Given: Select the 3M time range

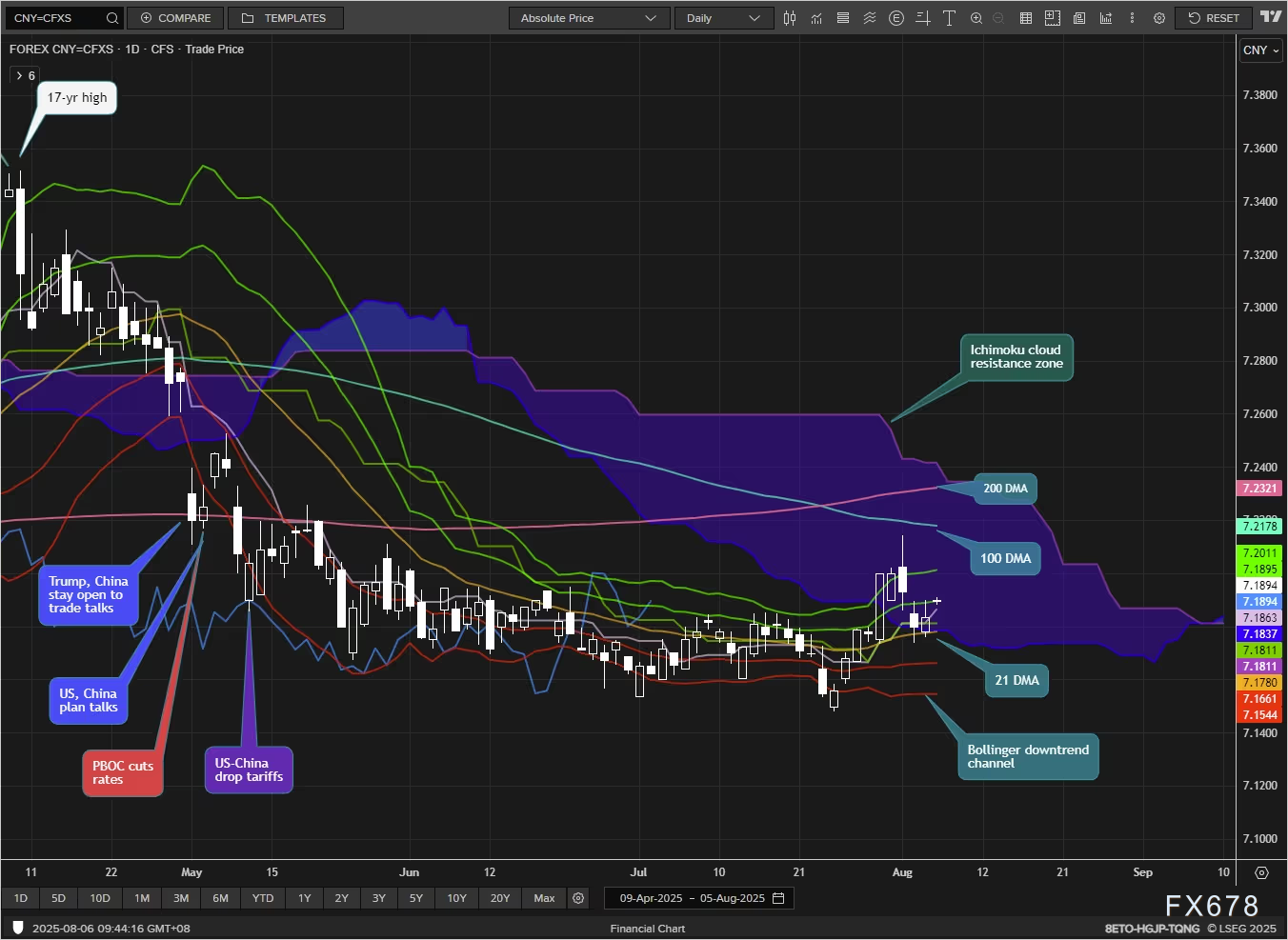Looking at the screenshot, I should click(181, 898).
